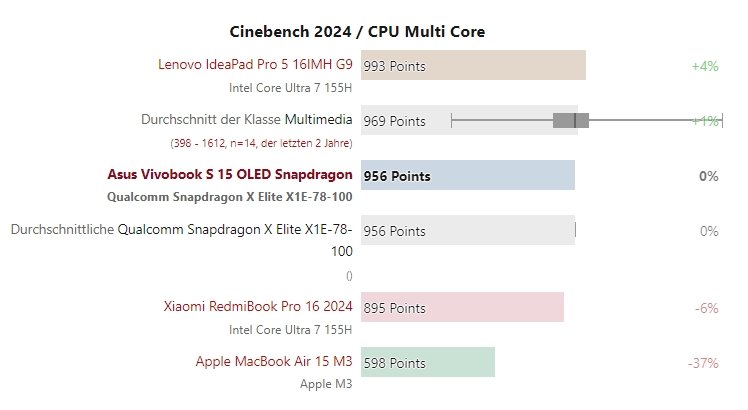Select the +4% difference label
748x410 pixels.
pos(705,66)
